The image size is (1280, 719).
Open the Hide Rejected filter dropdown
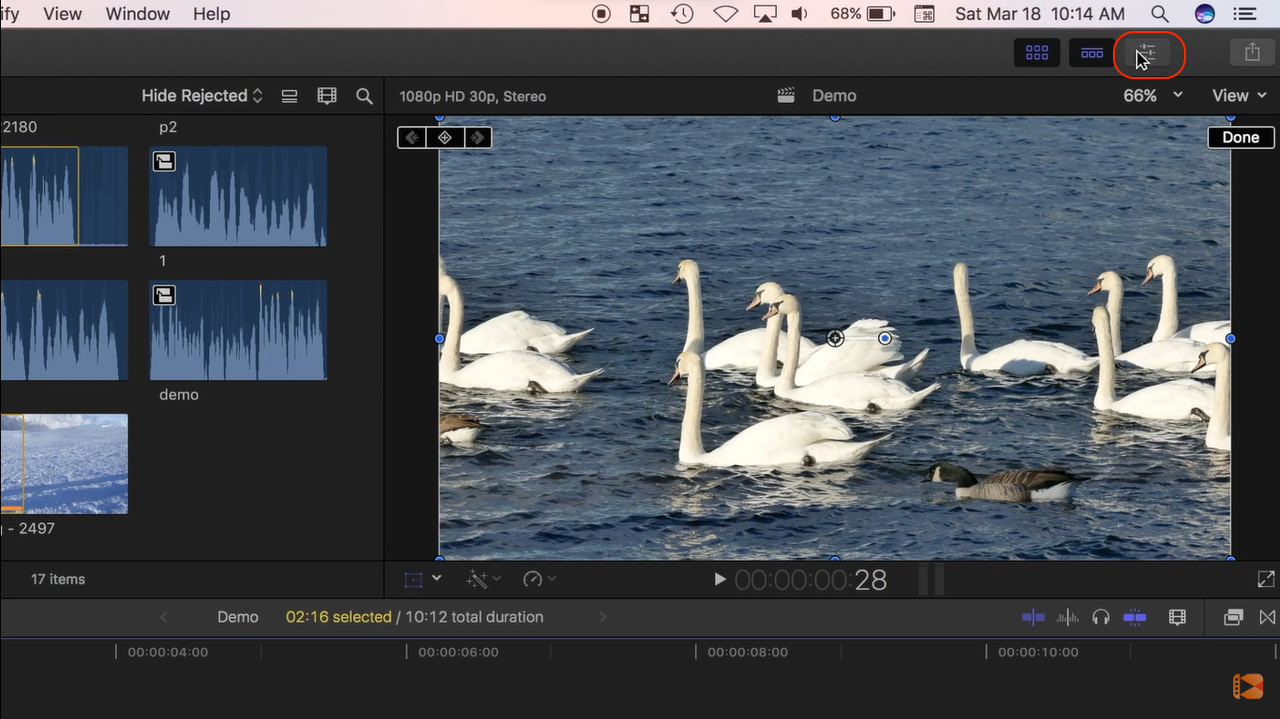201,96
